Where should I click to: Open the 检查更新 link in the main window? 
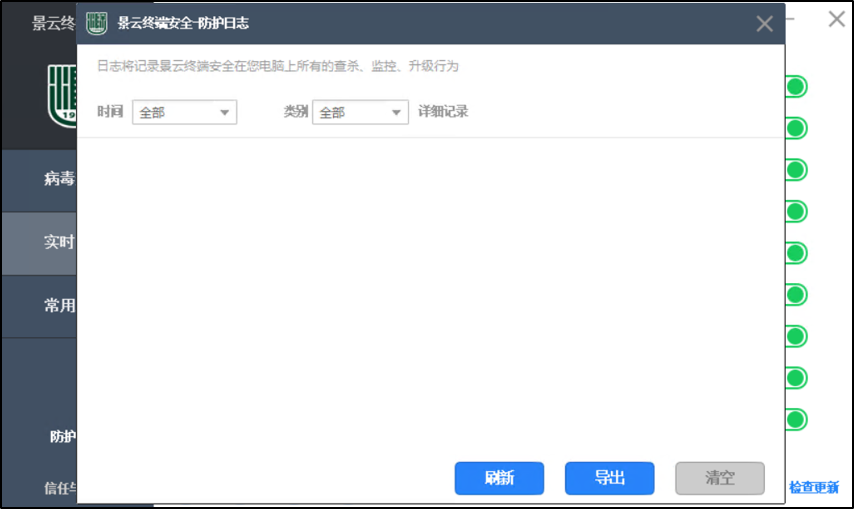pyautogui.click(x=814, y=487)
